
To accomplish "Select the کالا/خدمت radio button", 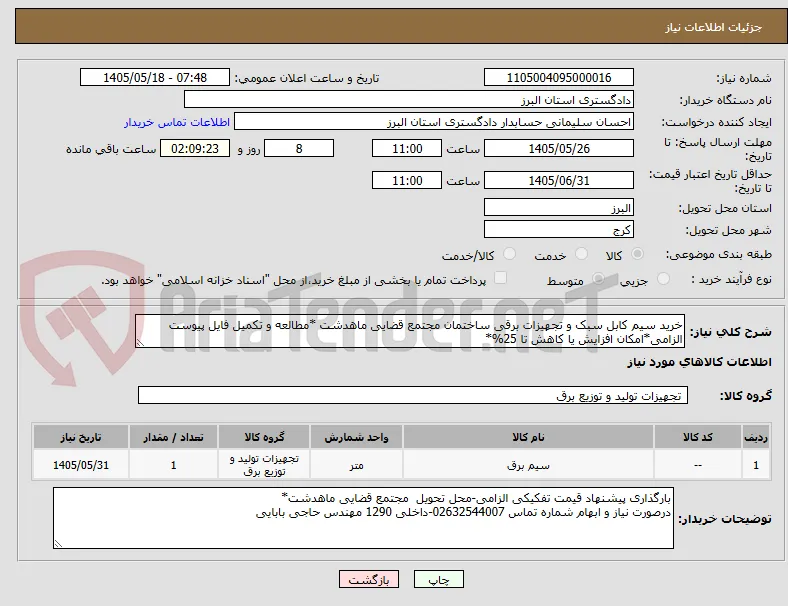I will point(510,254).
